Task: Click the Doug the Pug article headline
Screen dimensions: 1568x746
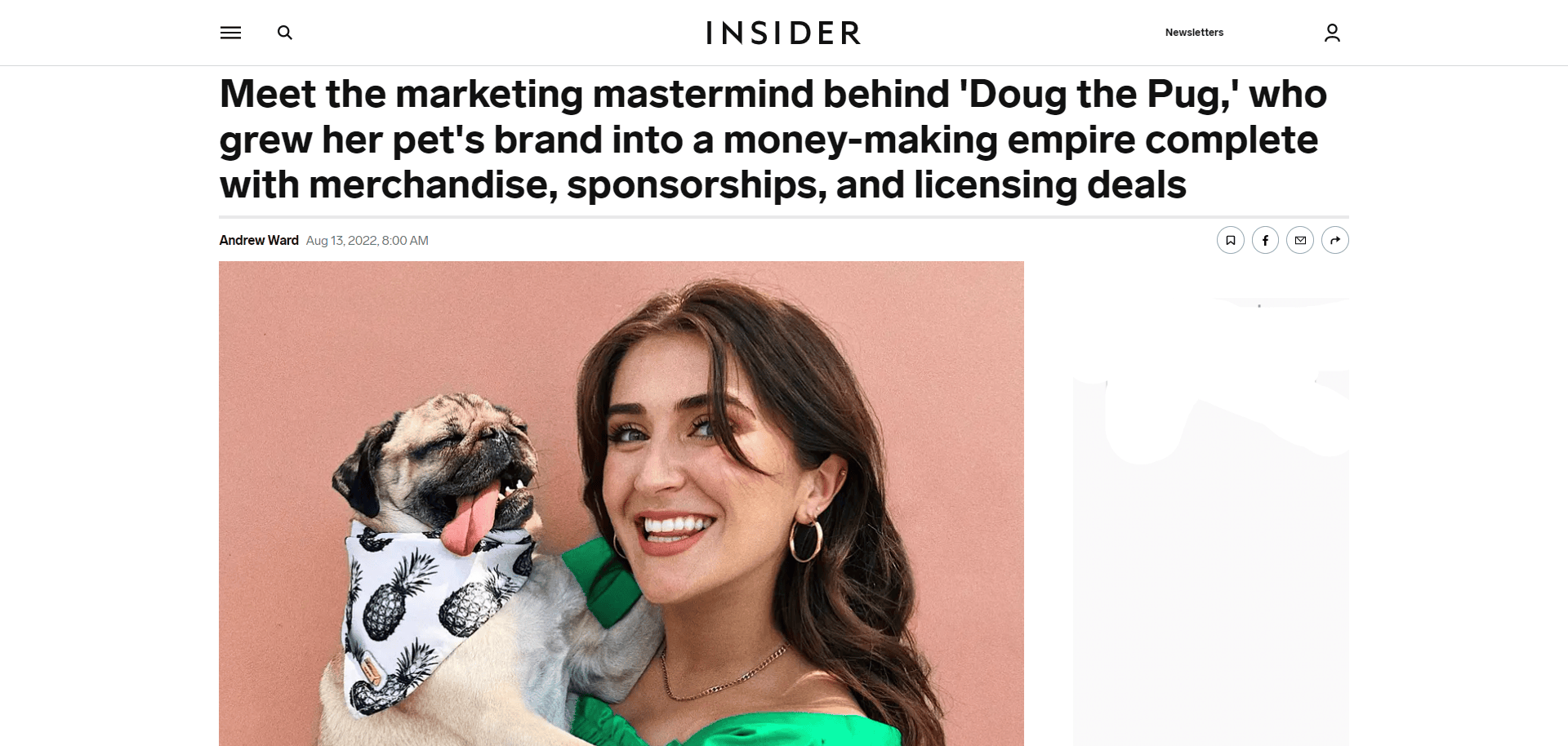Action: click(773, 139)
